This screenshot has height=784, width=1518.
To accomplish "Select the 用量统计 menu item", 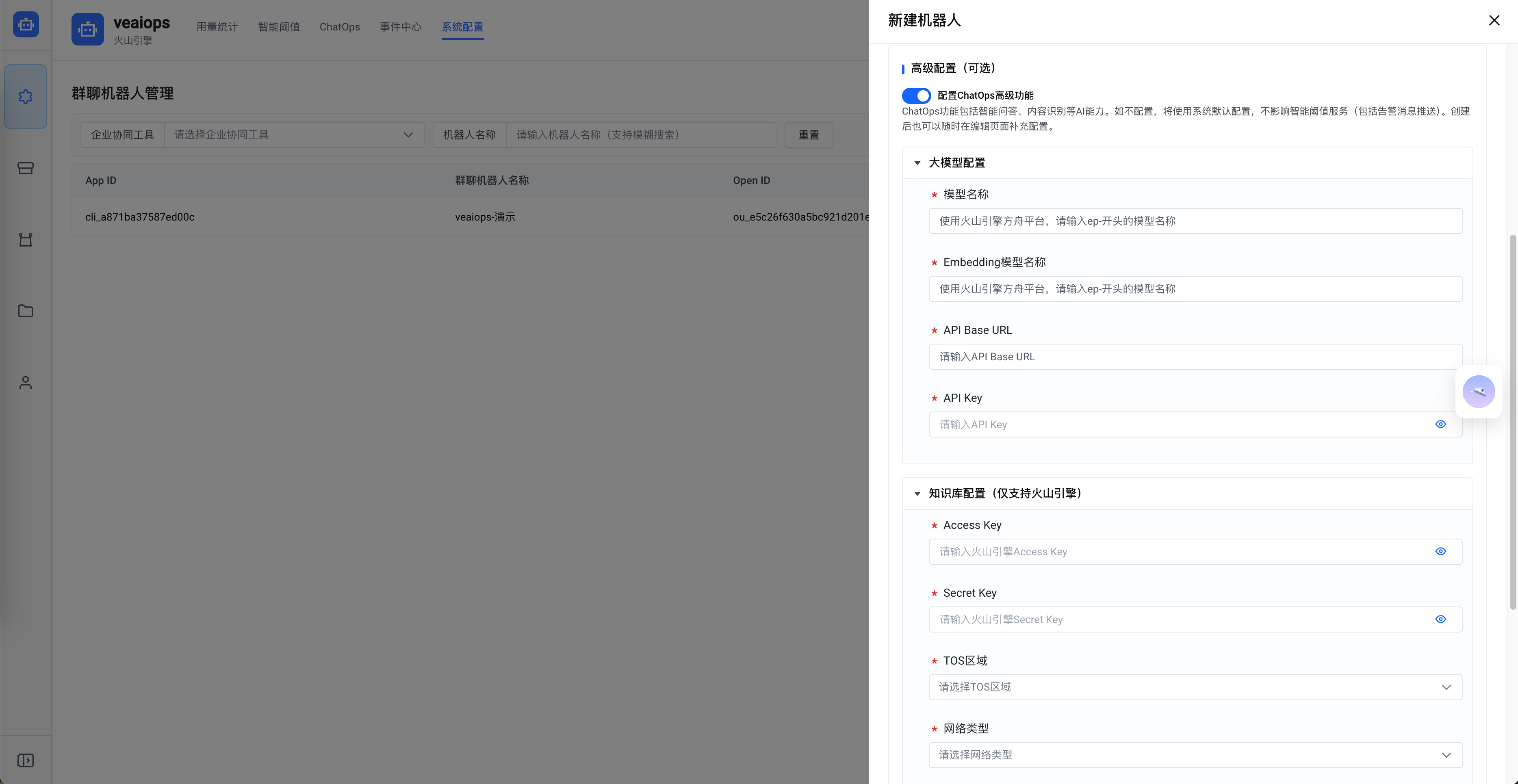I will (217, 26).
